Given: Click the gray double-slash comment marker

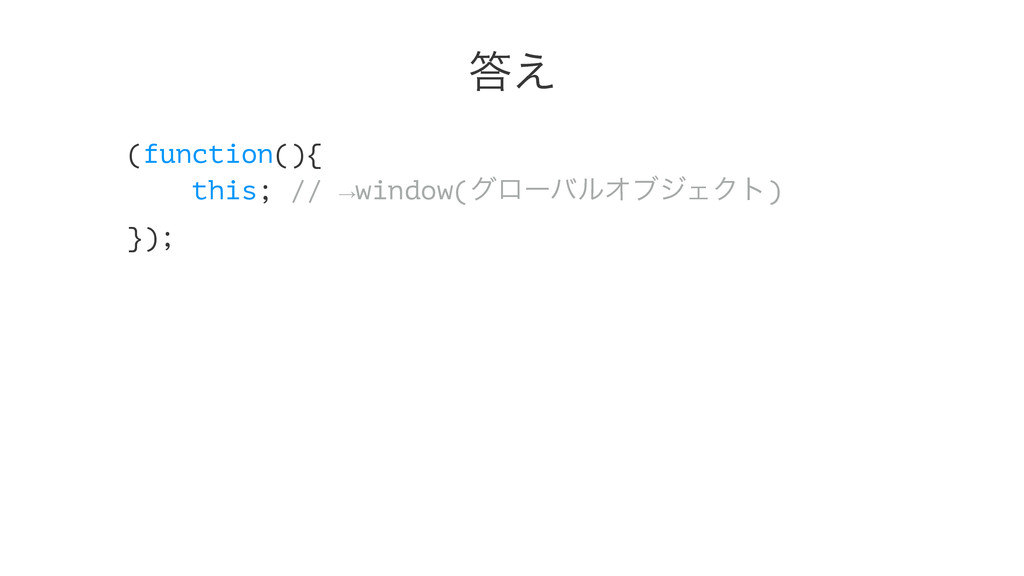Looking at the screenshot, I should click(306, 191).
